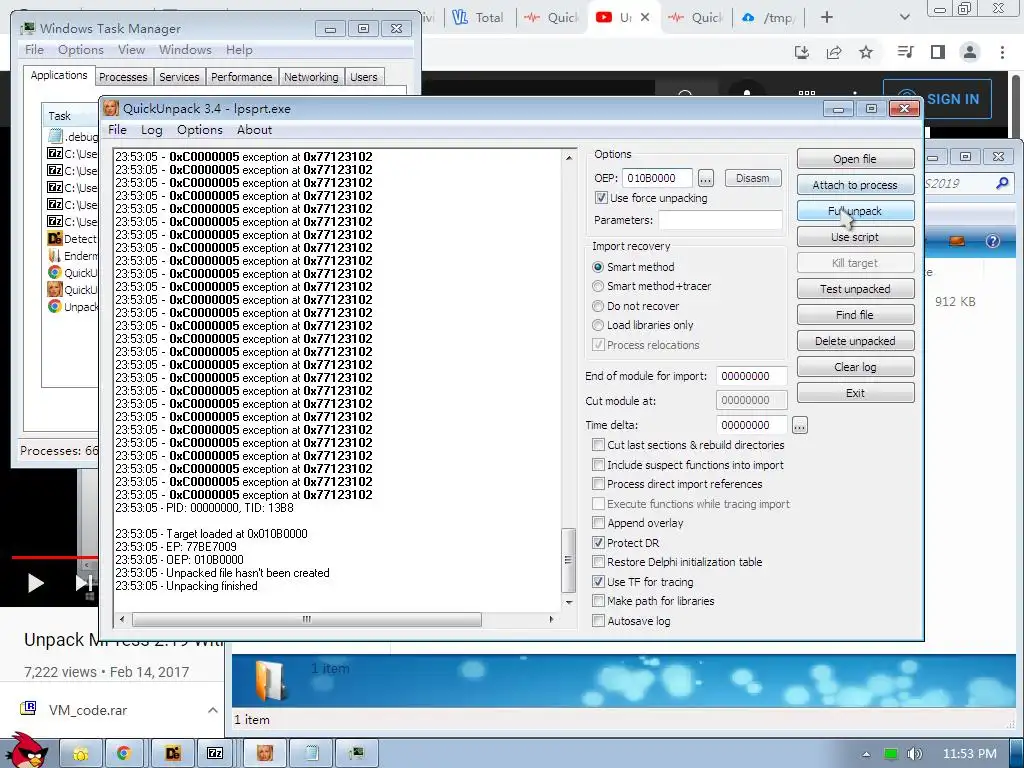
Task: Click the 7z icon in the taskbar
Action: [x=215, y=753]
